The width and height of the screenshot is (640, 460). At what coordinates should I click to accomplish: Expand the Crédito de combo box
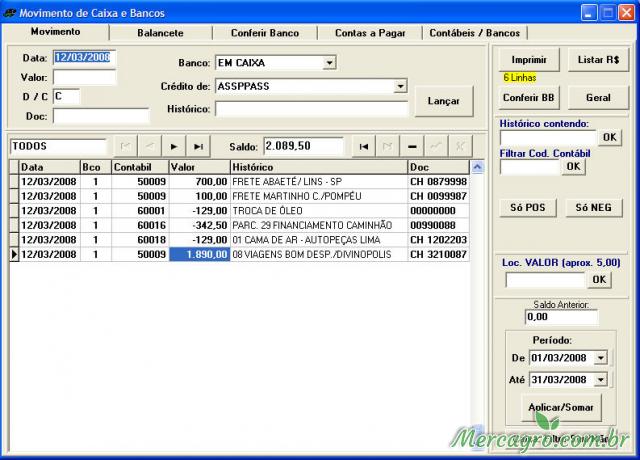tap(400, 86)
